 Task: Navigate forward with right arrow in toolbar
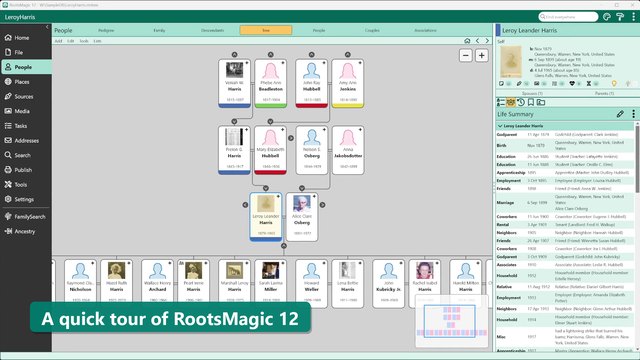[x=487, y=41]
